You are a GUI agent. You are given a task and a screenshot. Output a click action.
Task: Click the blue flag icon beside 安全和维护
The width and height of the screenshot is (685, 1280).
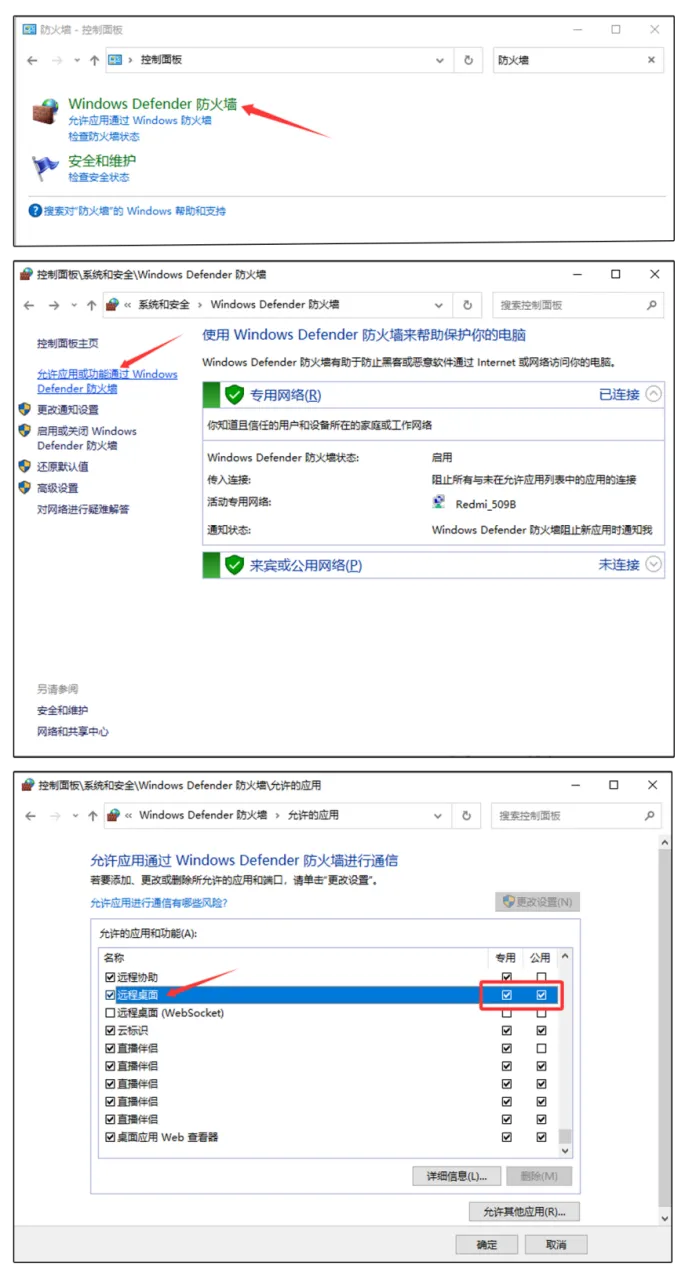[45, 168]
